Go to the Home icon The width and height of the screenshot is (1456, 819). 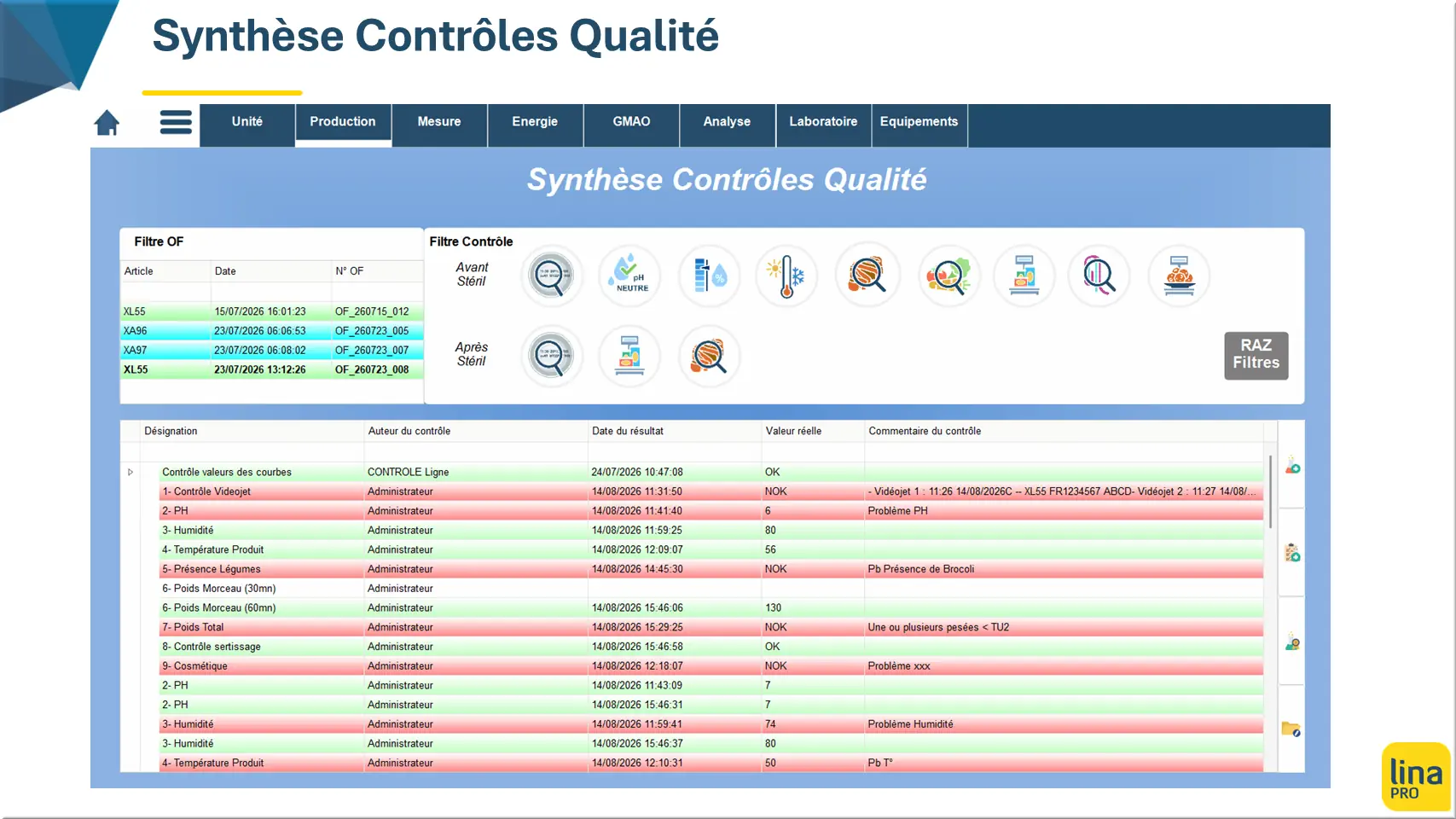click(107, 123)
